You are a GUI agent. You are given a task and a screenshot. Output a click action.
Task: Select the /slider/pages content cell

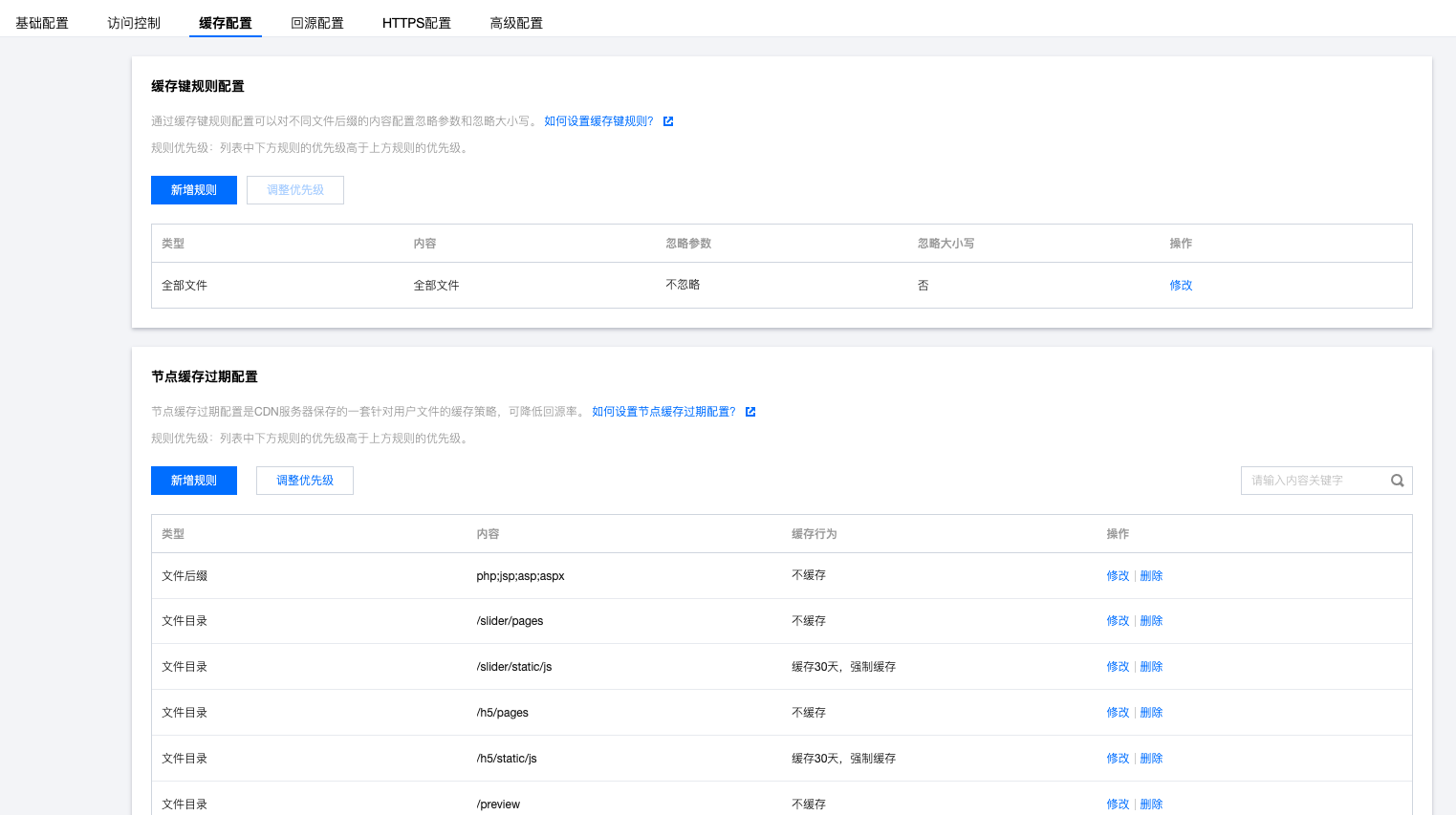[x=510, y=621]
